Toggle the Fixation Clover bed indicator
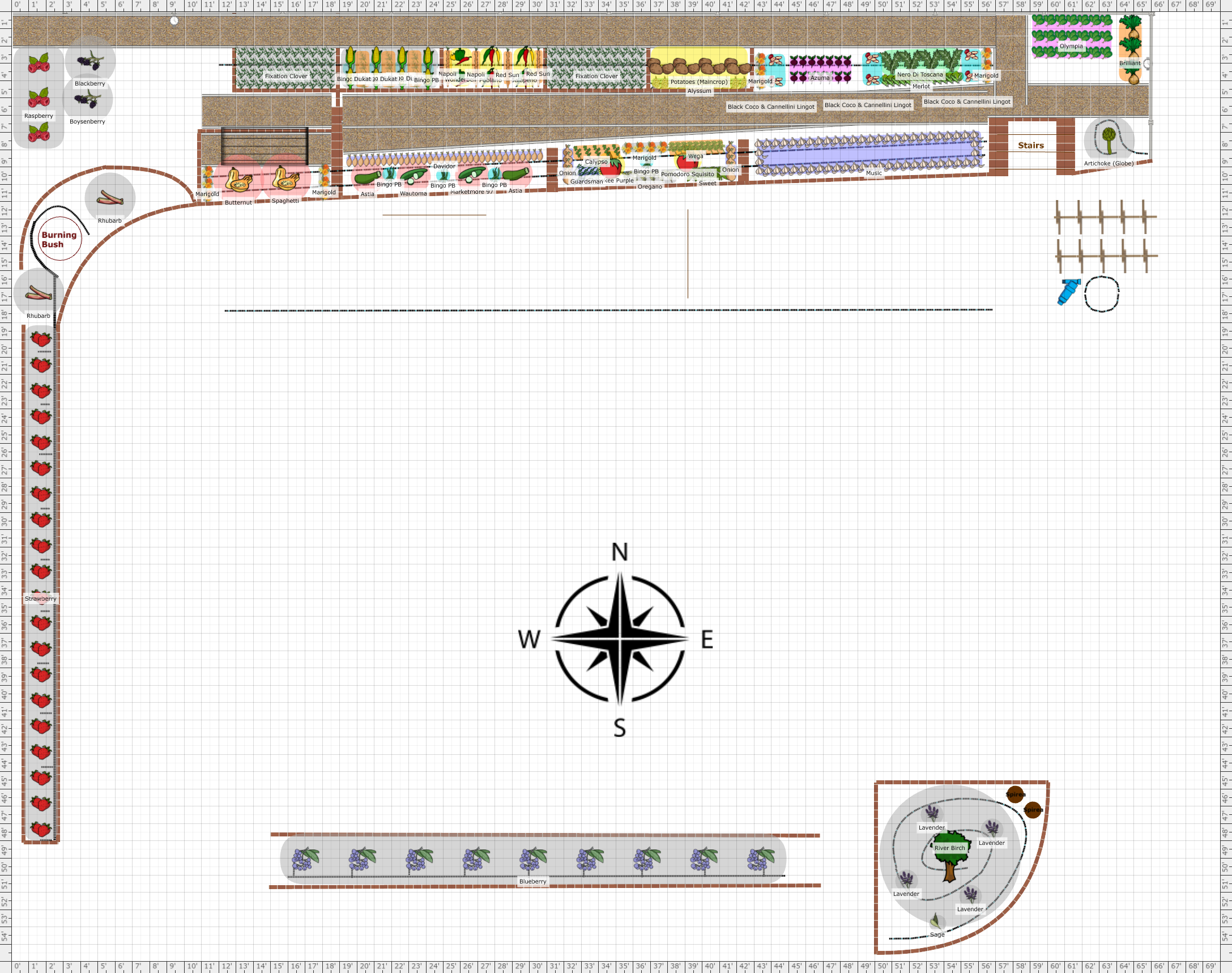Image resolution: width=1232 pixels, height=973 pixels. pos(284,76)
